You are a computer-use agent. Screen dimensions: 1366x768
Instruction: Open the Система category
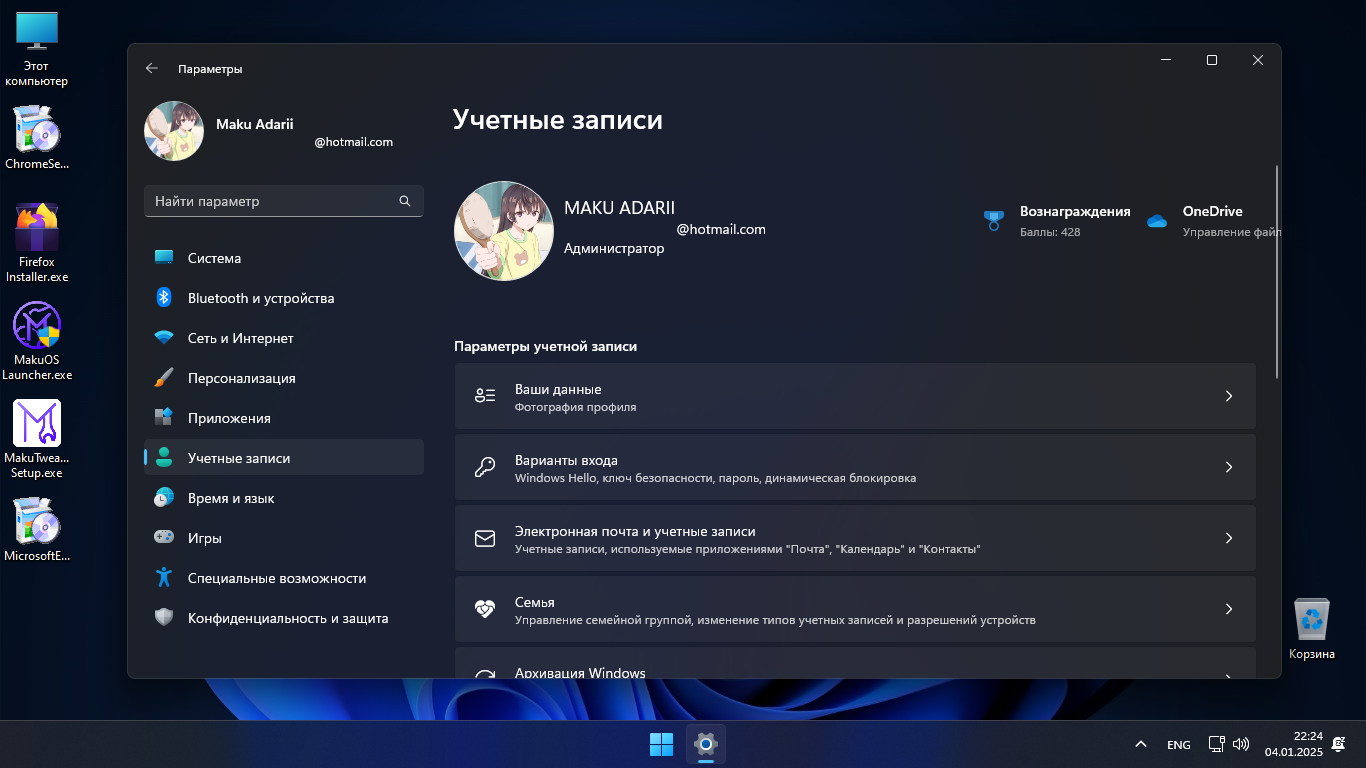point(284,258)
